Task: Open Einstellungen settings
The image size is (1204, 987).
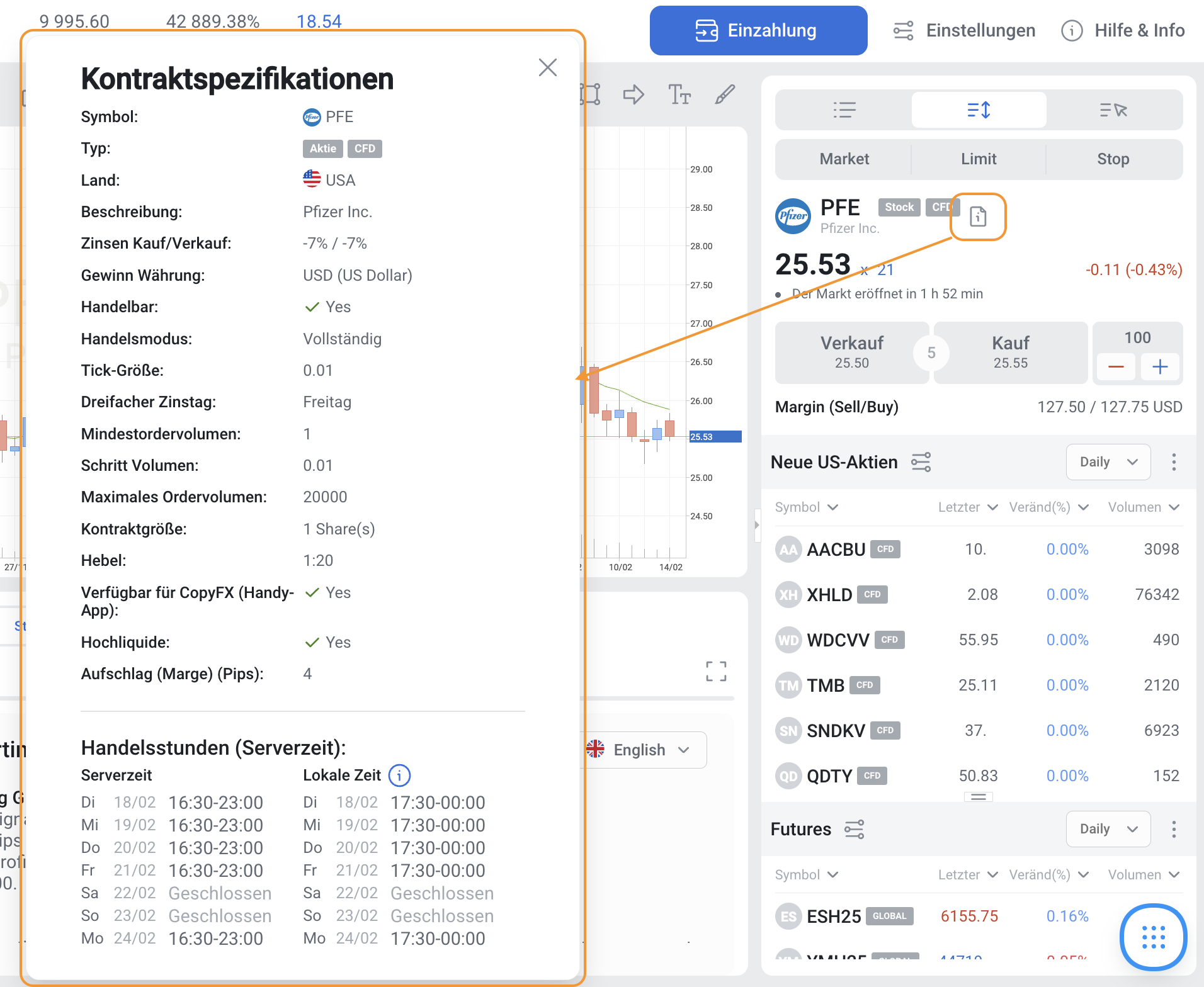Action: [x=965, y=30]
